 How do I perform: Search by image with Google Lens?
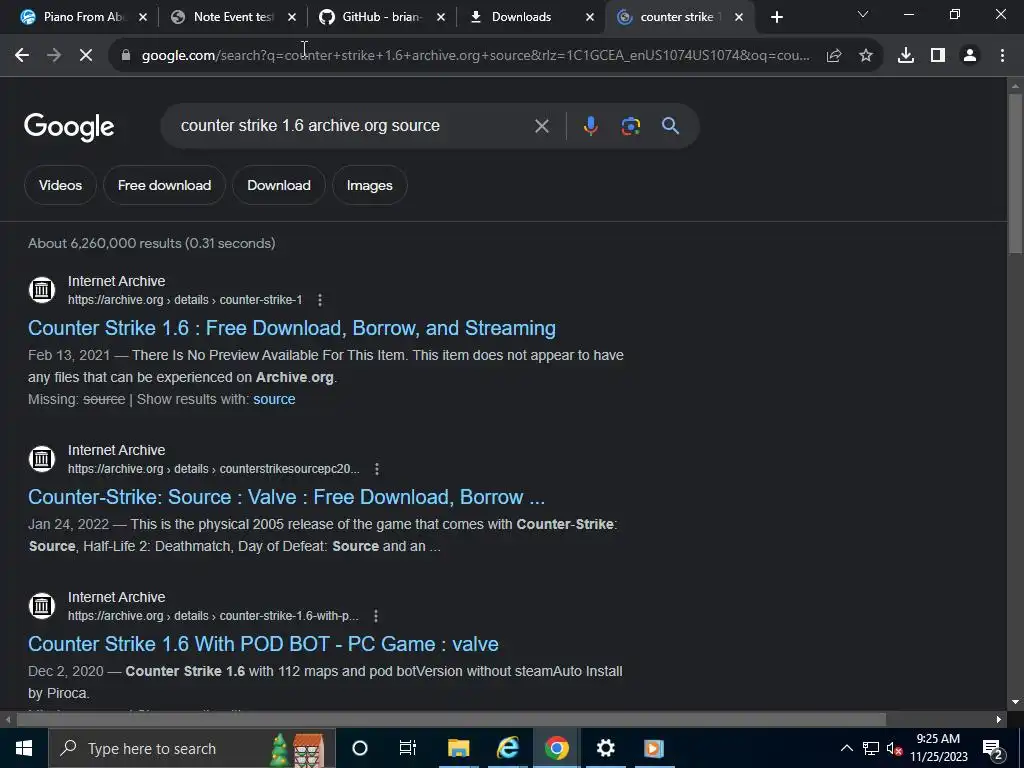631,126
